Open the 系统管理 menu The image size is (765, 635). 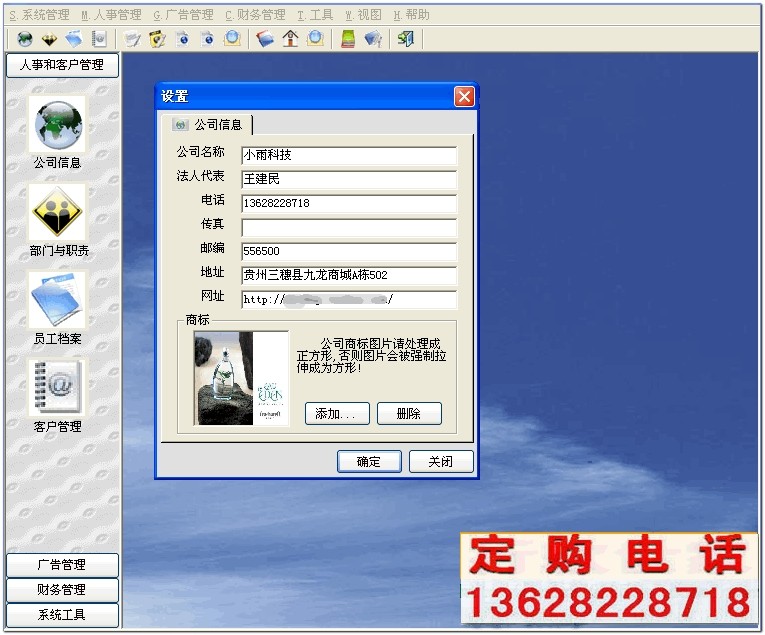pyautogui.click(x=40, y=15)
